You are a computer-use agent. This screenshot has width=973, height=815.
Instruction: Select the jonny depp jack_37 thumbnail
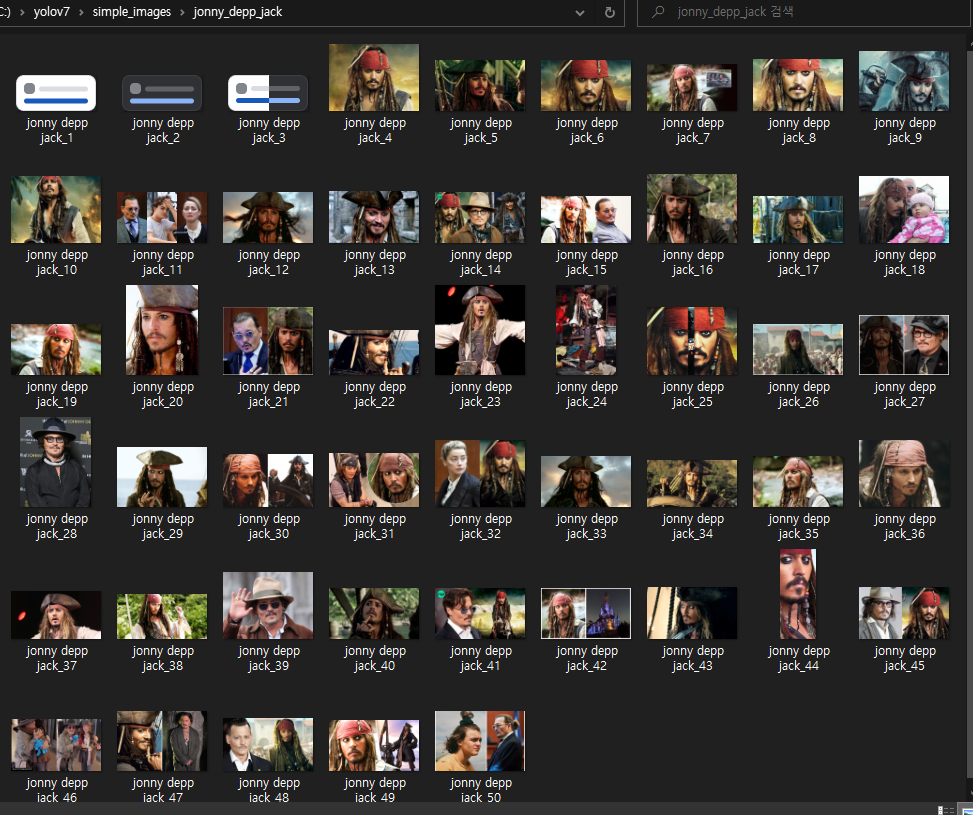(x=56, y=615)
